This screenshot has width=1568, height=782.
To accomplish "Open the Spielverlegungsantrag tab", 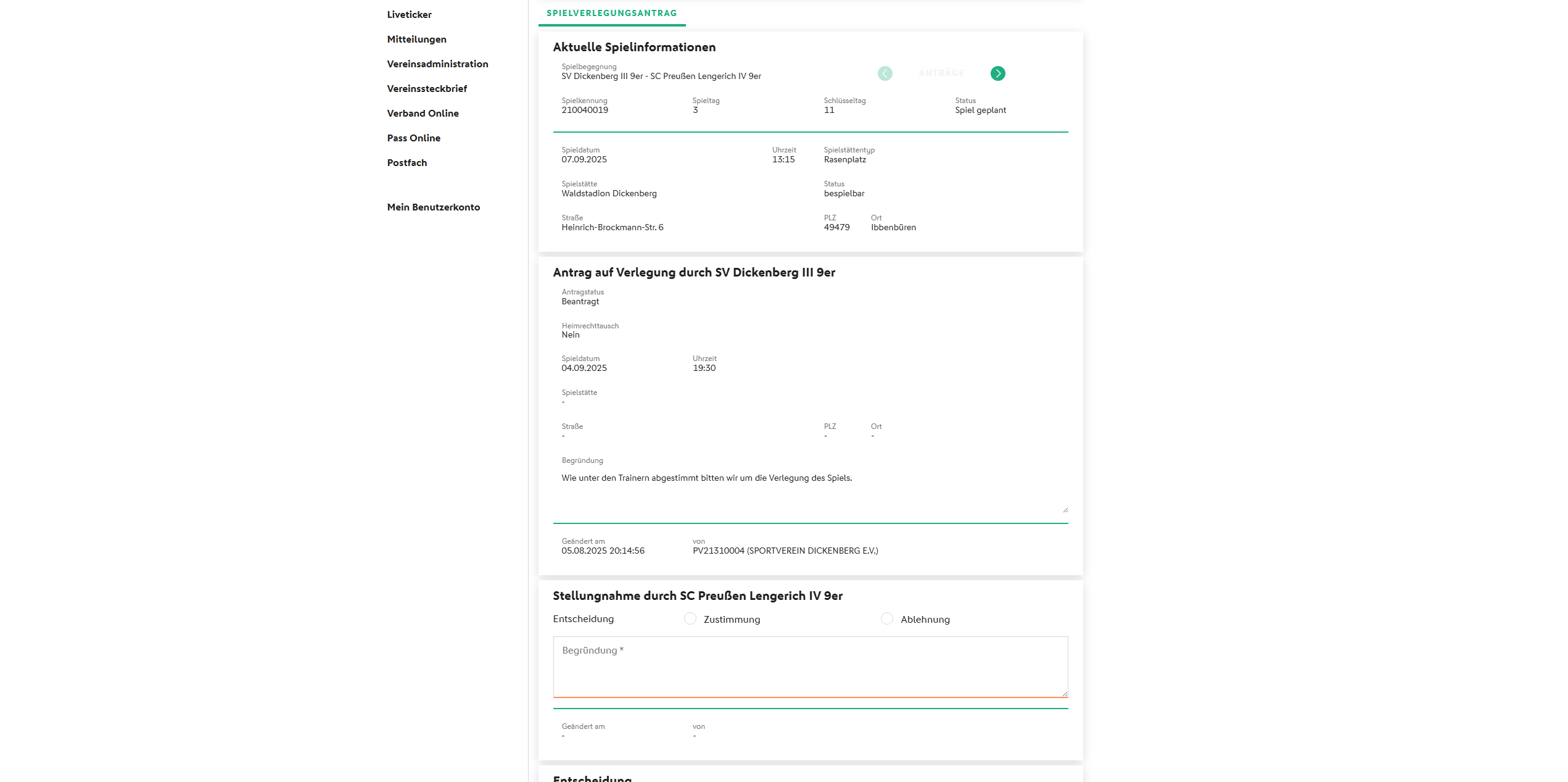I will click(x=611, y=13).
